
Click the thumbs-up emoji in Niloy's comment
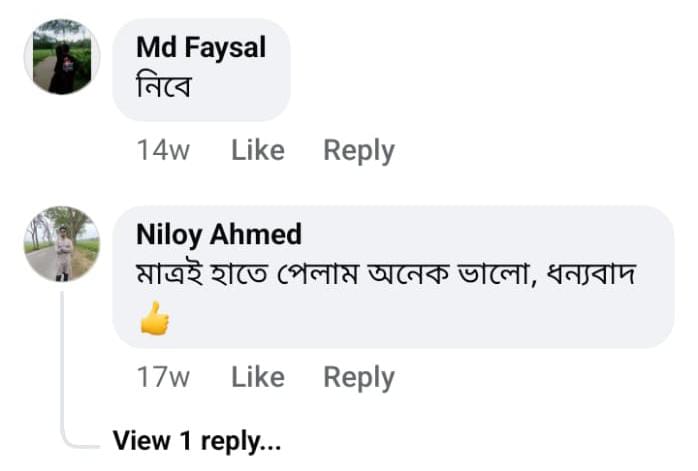pyautogui.click(x=154, y=318)
